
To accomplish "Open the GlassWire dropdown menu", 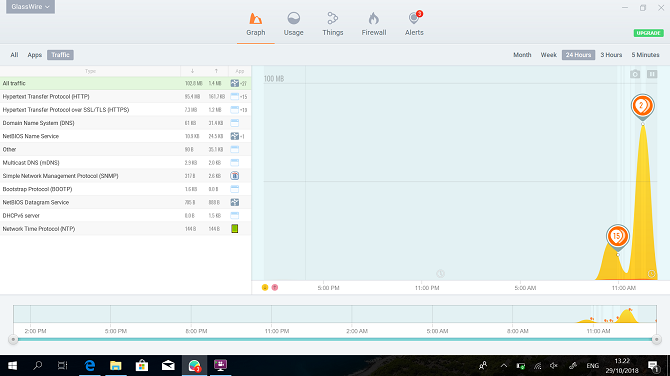I will (x=30, y=7).
